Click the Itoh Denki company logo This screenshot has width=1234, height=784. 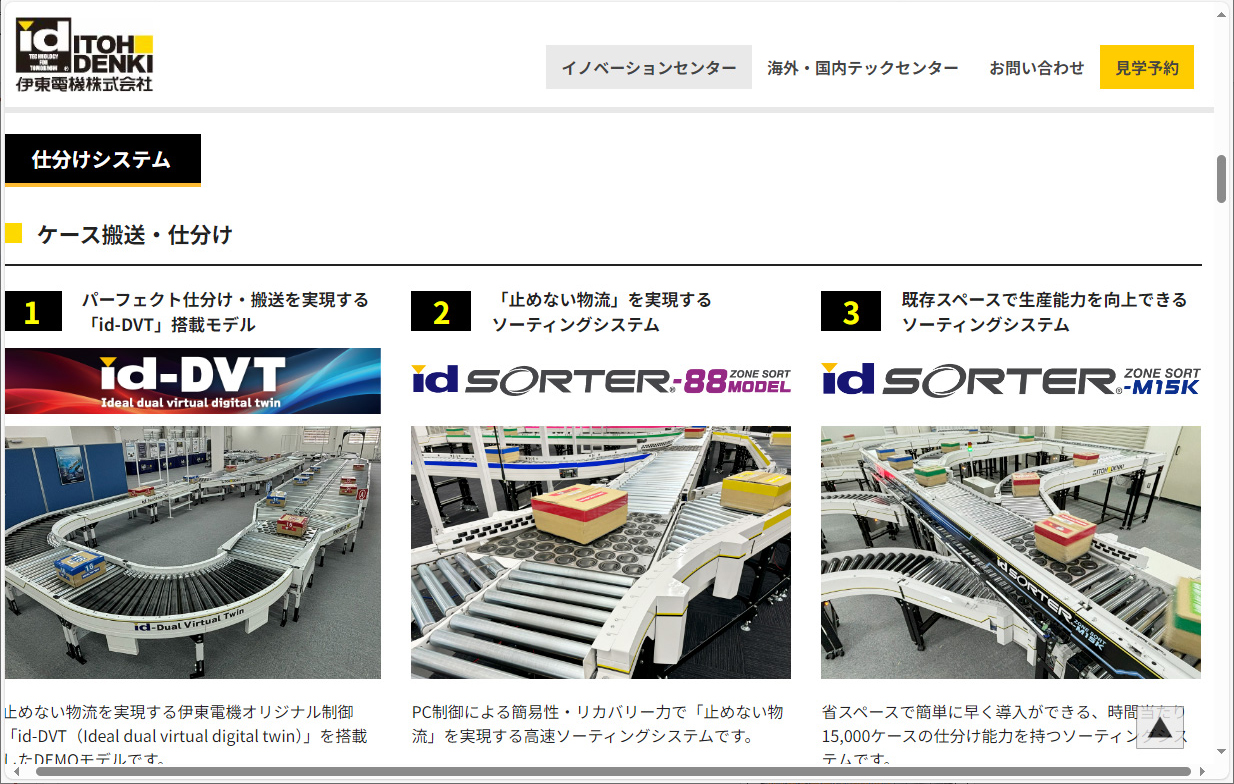click(85, 56)
